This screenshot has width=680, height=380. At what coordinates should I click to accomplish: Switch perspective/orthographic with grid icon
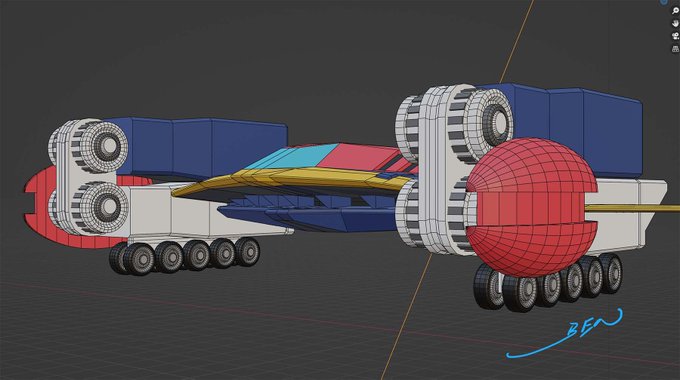(675, 49)
